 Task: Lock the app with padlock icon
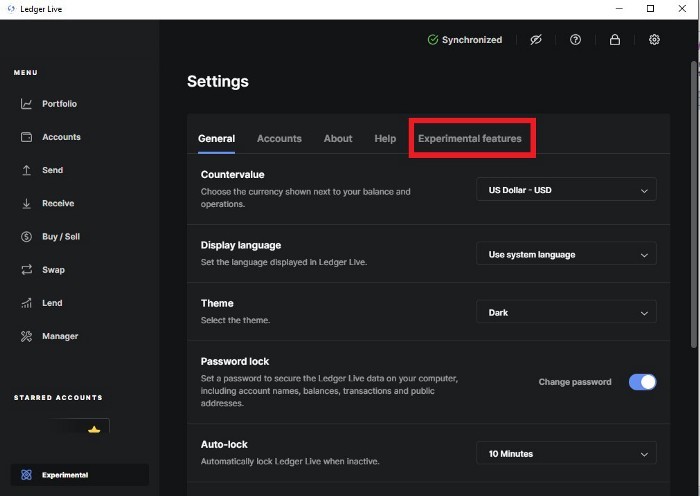pos(615,40)
